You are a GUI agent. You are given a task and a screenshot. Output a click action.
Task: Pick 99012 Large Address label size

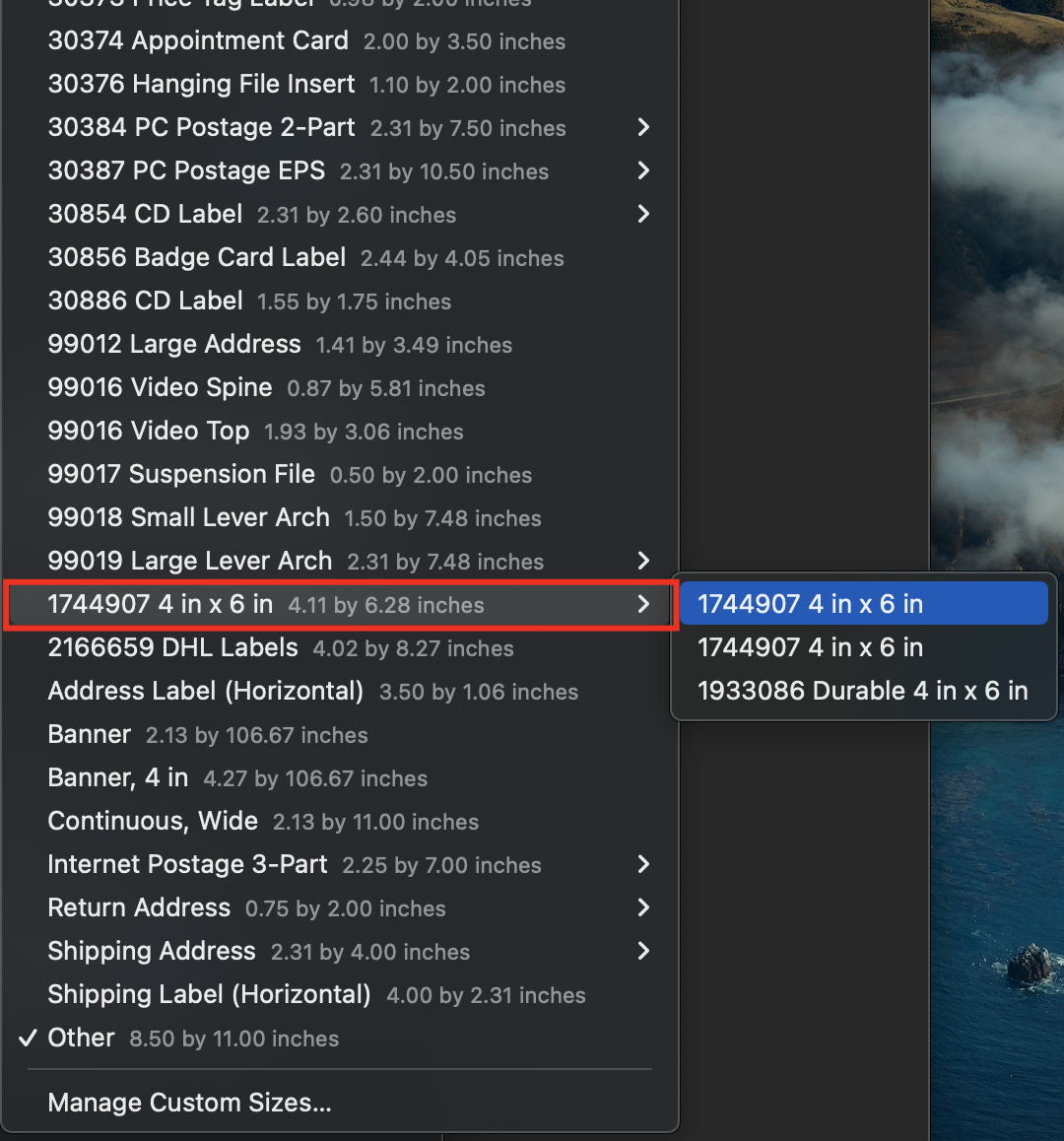(x=174, y=344)
